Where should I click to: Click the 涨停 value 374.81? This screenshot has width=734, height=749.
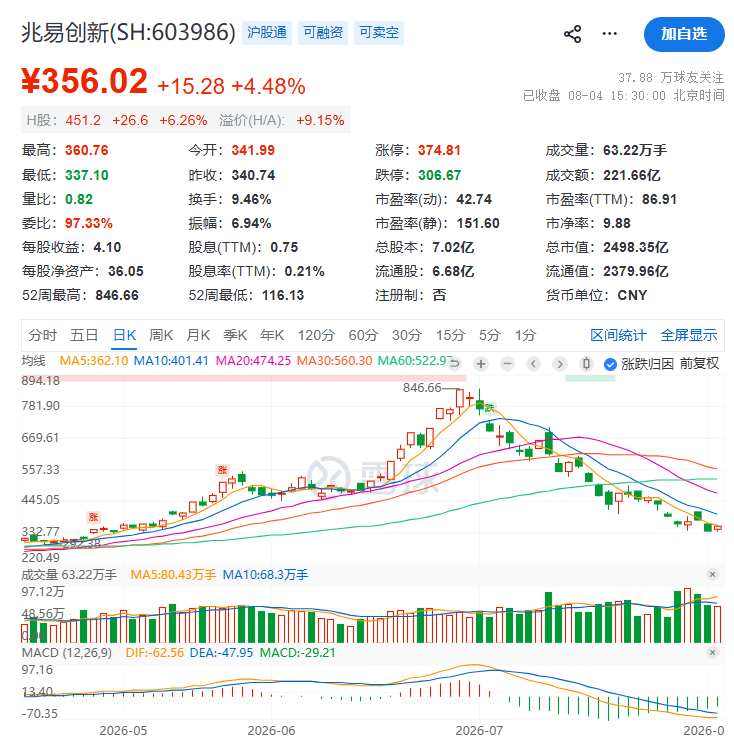[x=439, y=150]
